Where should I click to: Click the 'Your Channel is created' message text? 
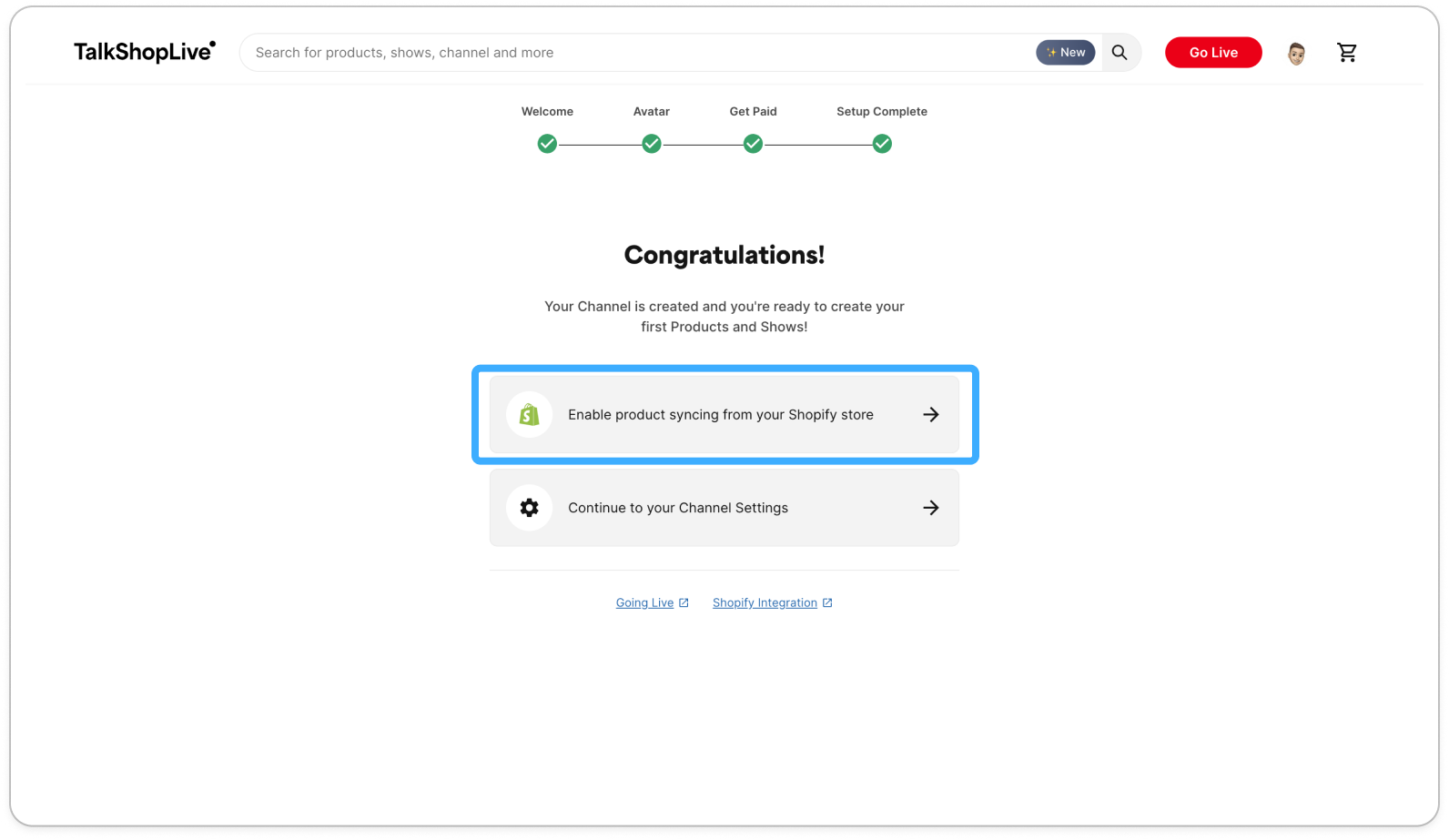724,317
